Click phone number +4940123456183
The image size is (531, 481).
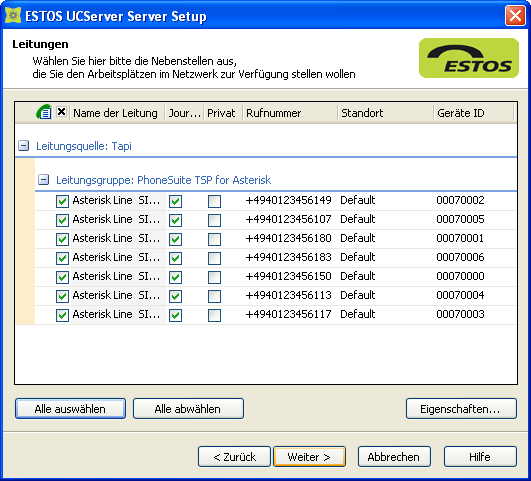coord(288,257)
